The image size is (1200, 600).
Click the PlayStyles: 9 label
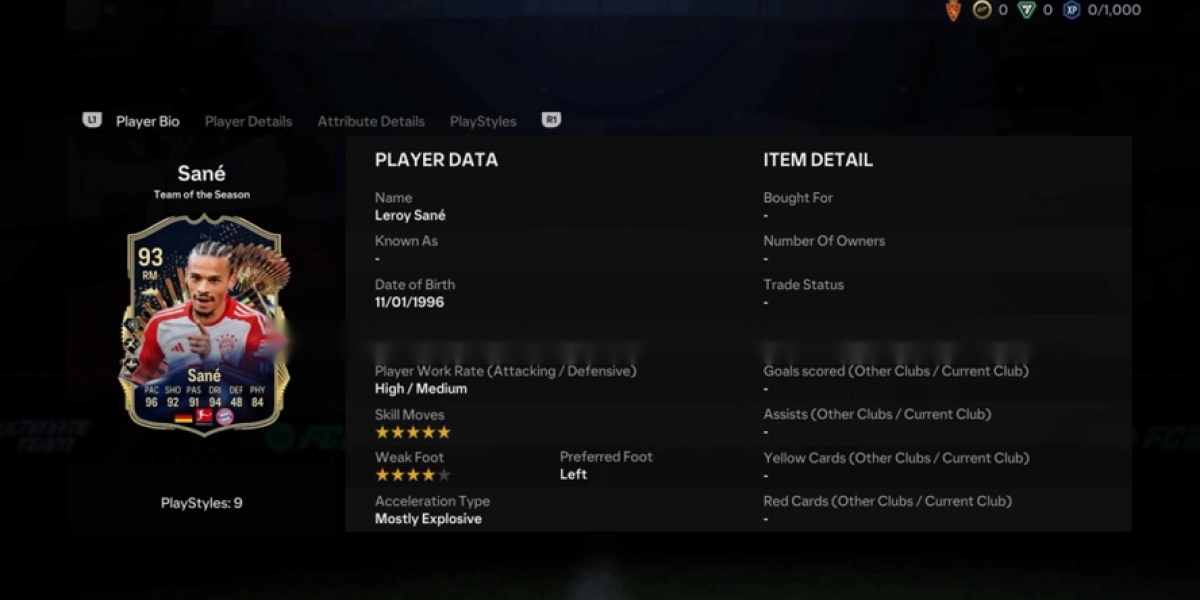tap(201, 503)
